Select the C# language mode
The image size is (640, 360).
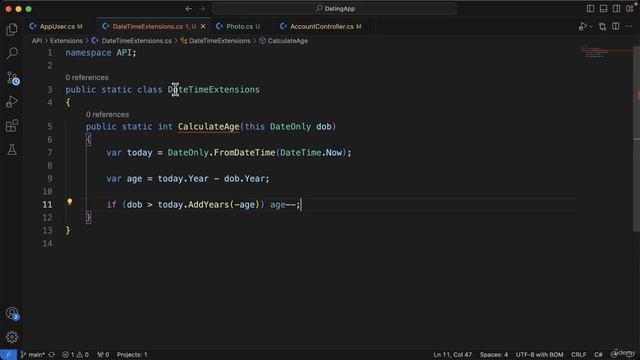(598, 355)
